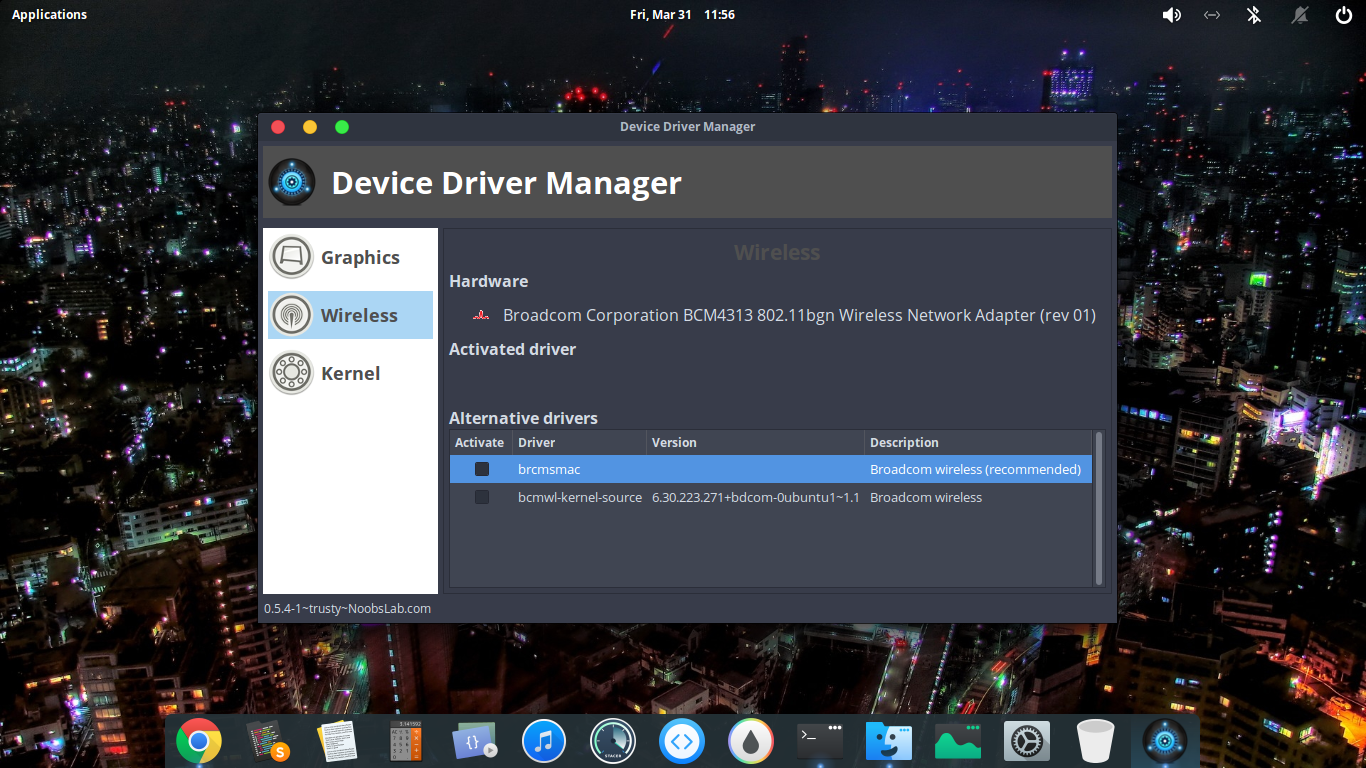Click the Wireless antenna icon in sidebar
The width and height of the screenshot is (1366, 768).
tap(292, 315)
